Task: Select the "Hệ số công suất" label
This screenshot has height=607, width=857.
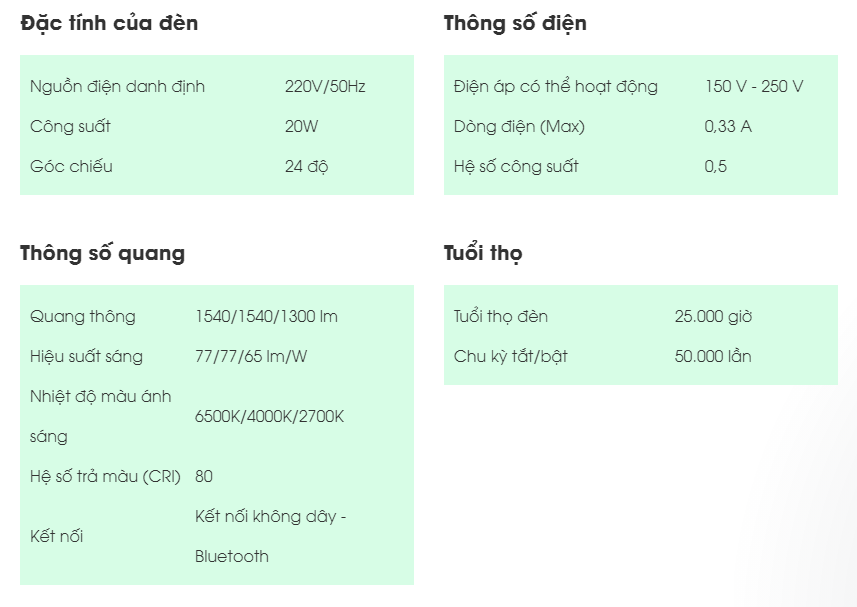Action: pos(516,166)
